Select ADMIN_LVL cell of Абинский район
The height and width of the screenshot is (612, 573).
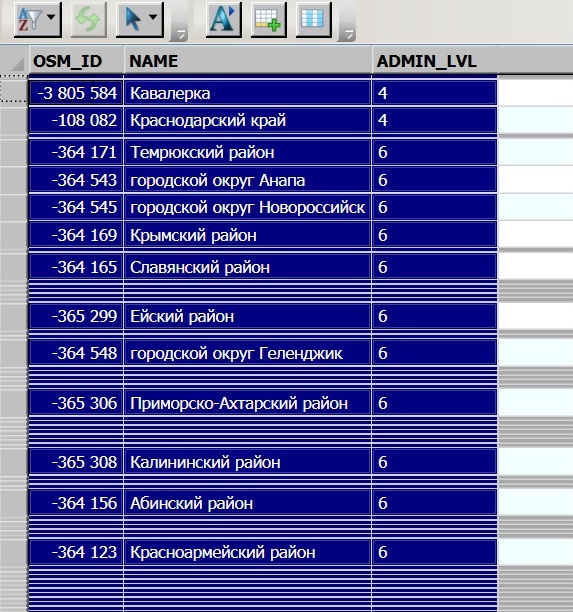click(434, 503)
